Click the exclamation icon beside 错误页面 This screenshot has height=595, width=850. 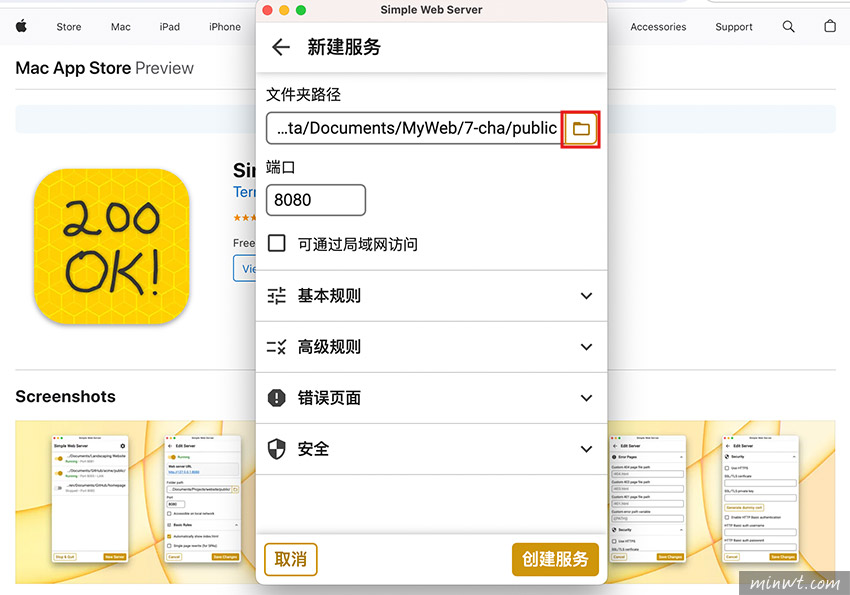click(x=276, y=398)
